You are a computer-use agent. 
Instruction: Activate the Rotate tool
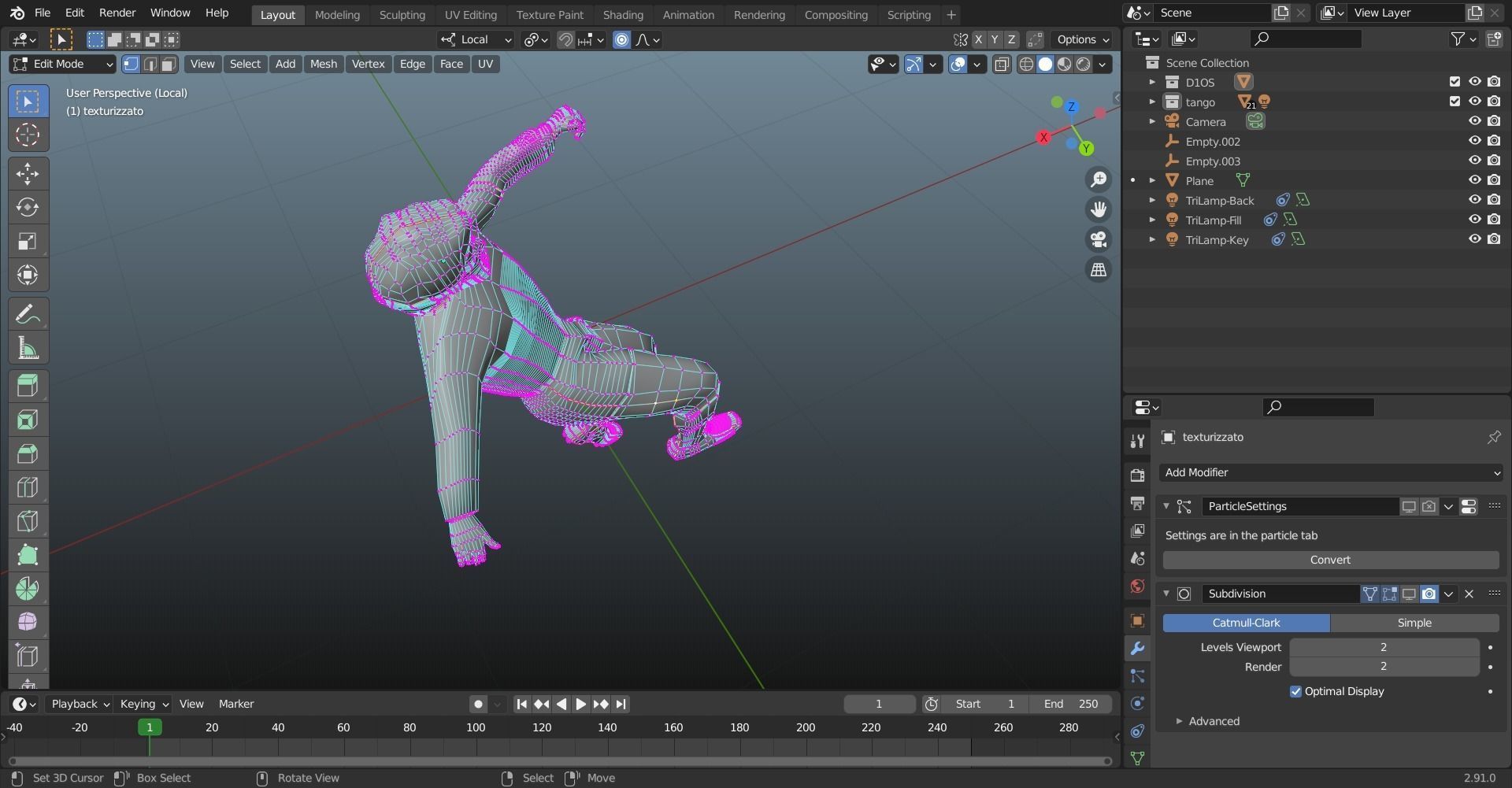pos(28,207)
